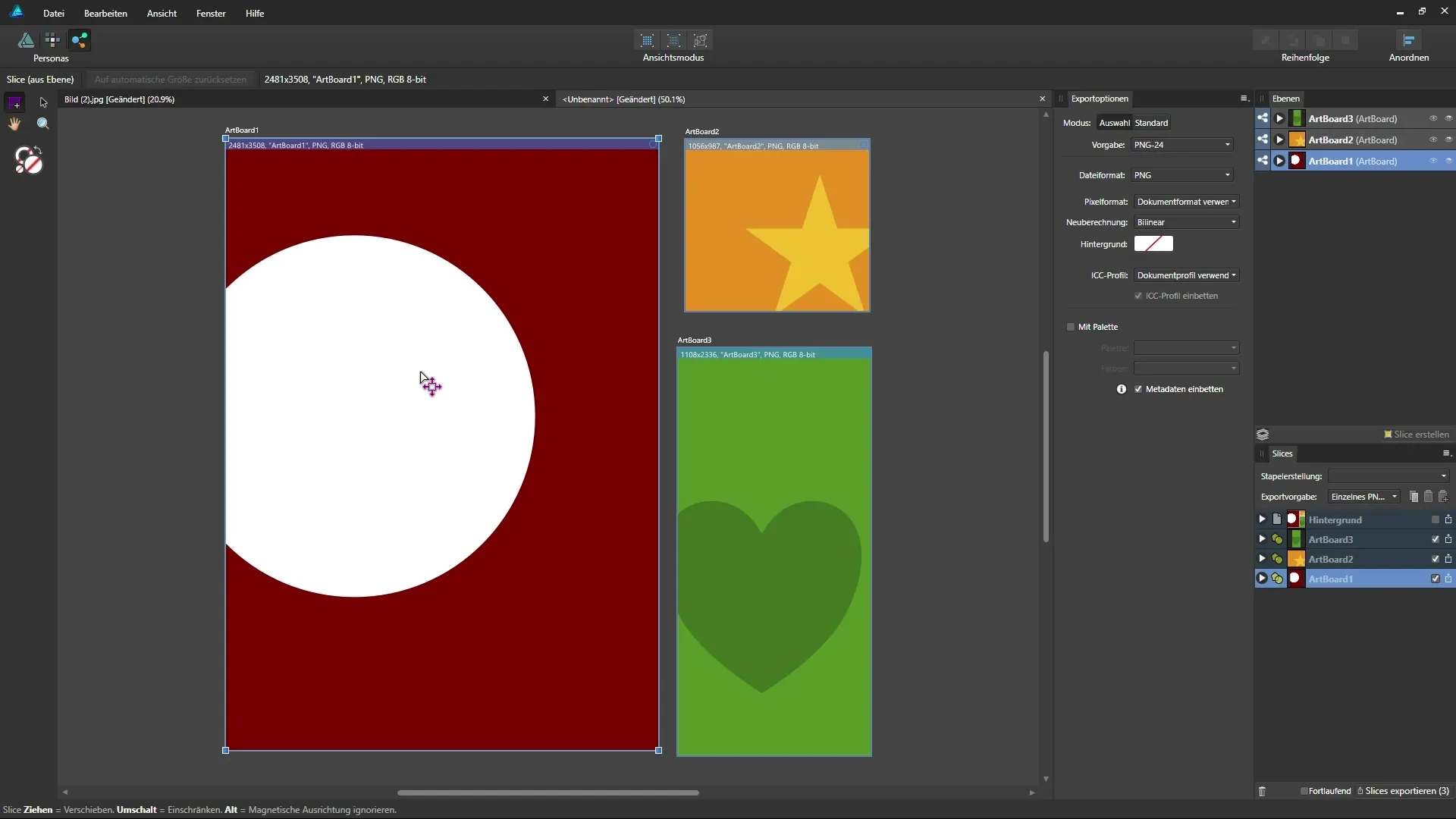Open the Exportoptionen panel menu

coord(1244,99)
